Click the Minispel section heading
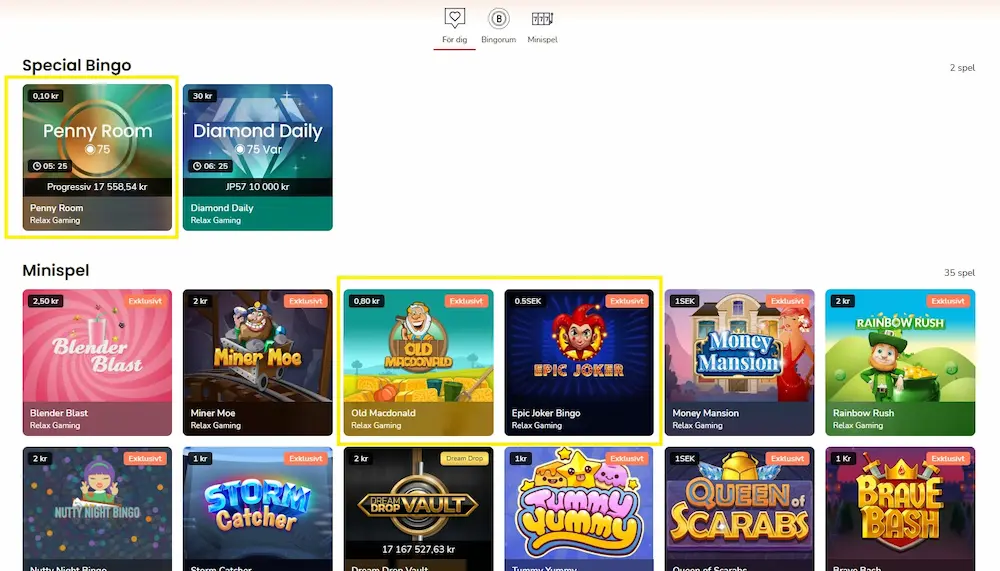Image resolution: width=1000 pixels, height=571 pixels. [x=55, y=271]
